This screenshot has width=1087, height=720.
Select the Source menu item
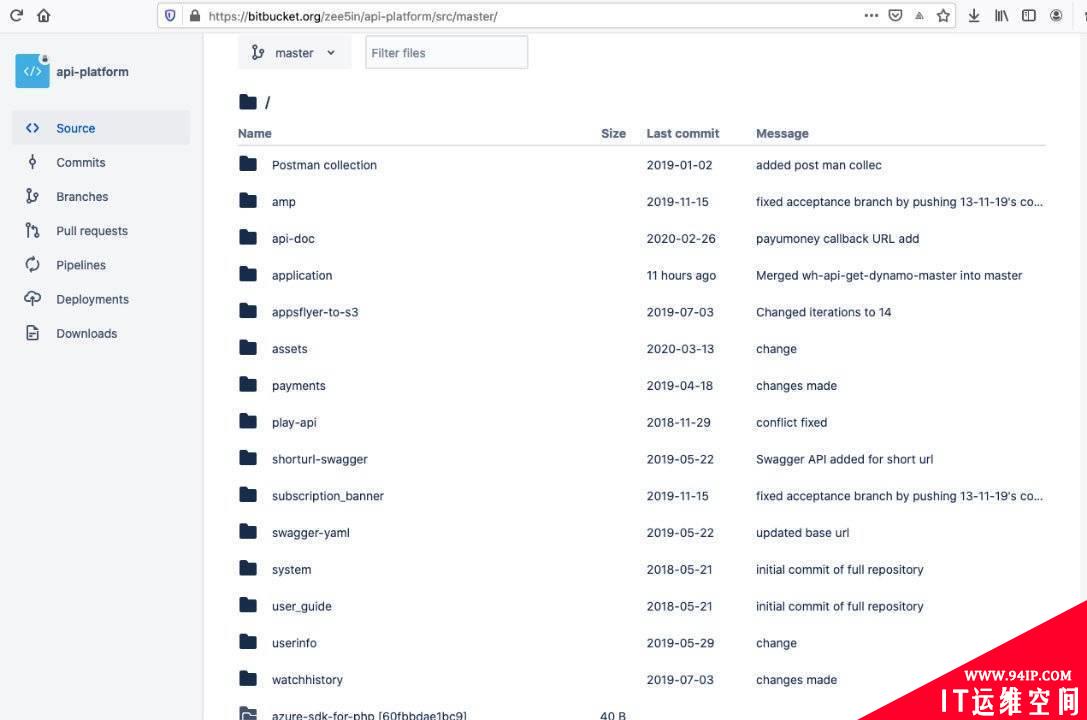coord(101,128)
